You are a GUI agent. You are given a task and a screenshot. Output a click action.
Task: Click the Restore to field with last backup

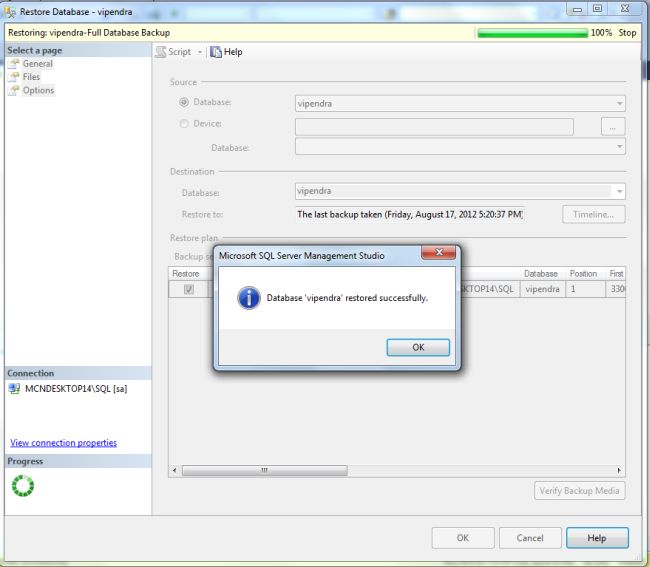(x=410, y=214)
